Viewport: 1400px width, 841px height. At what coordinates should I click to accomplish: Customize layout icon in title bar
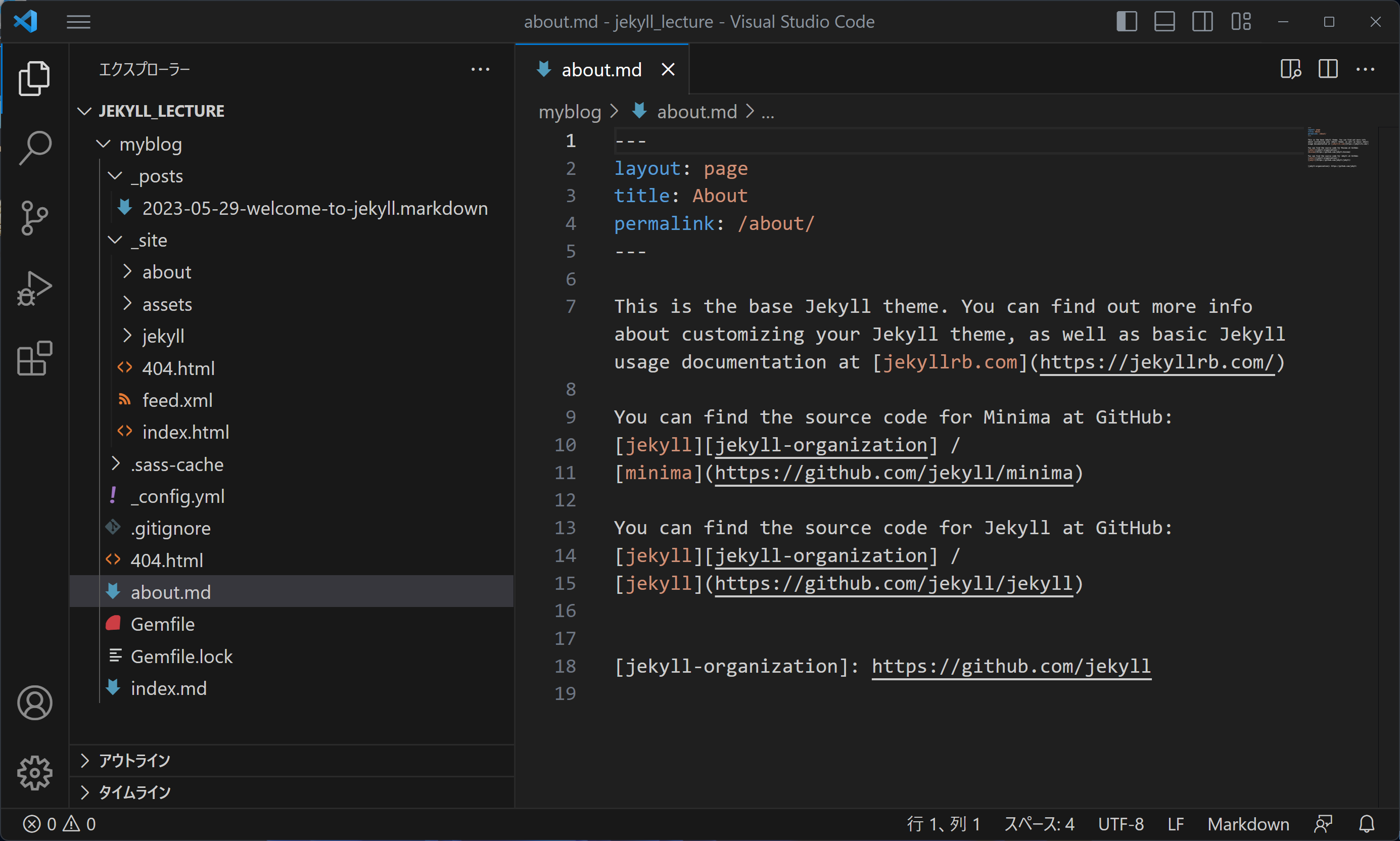(x=1241, y=22)
